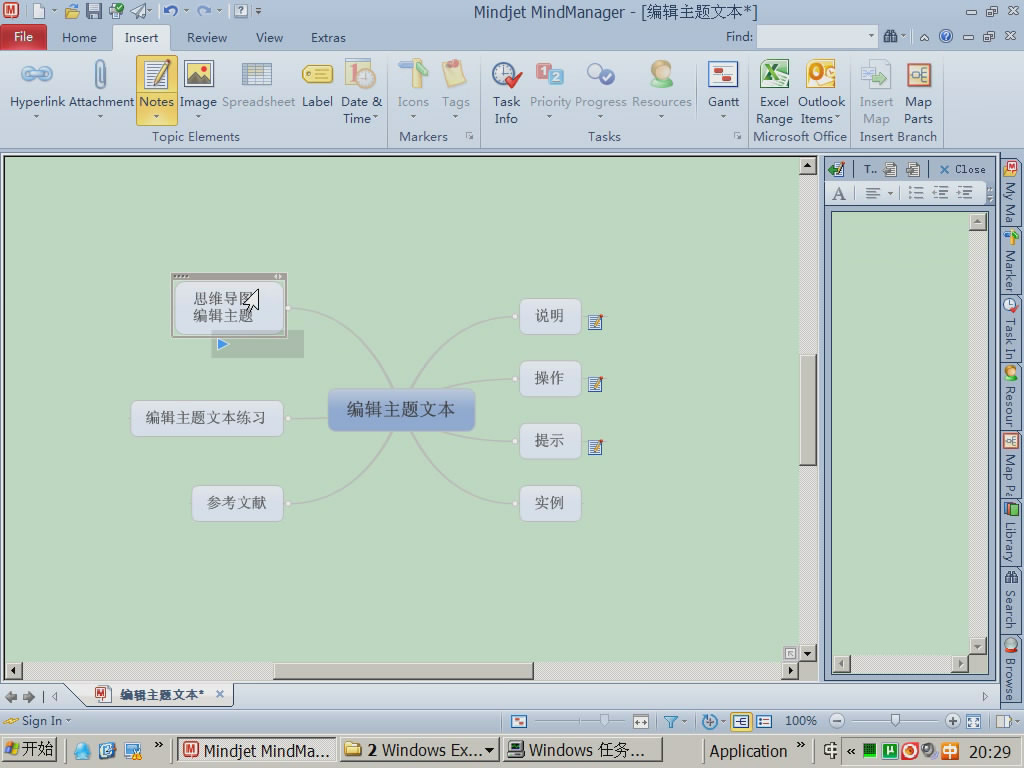Image resolution: width=1024 pixels, height=768 pixels.
Task: Click the zoom out minus button
Action: (x=837, y=721)
